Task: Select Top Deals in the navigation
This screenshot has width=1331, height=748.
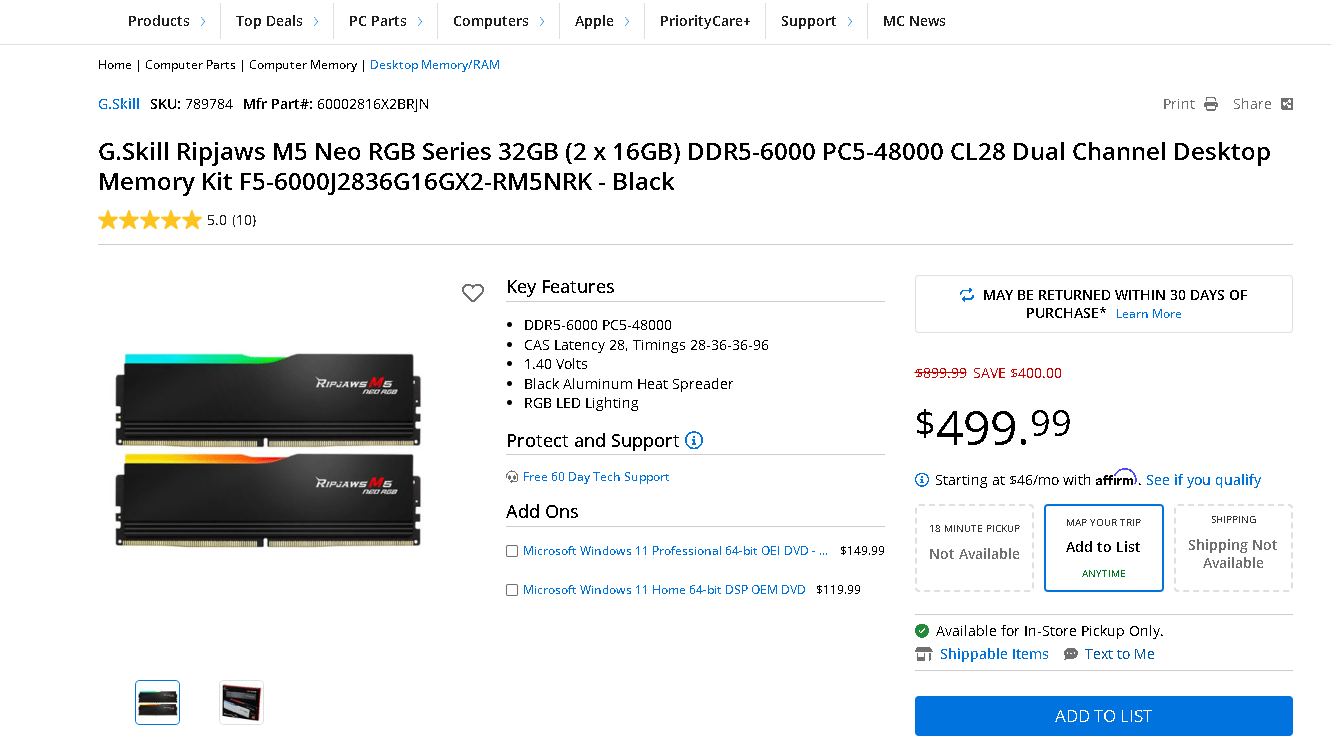Action: (270, 20)
